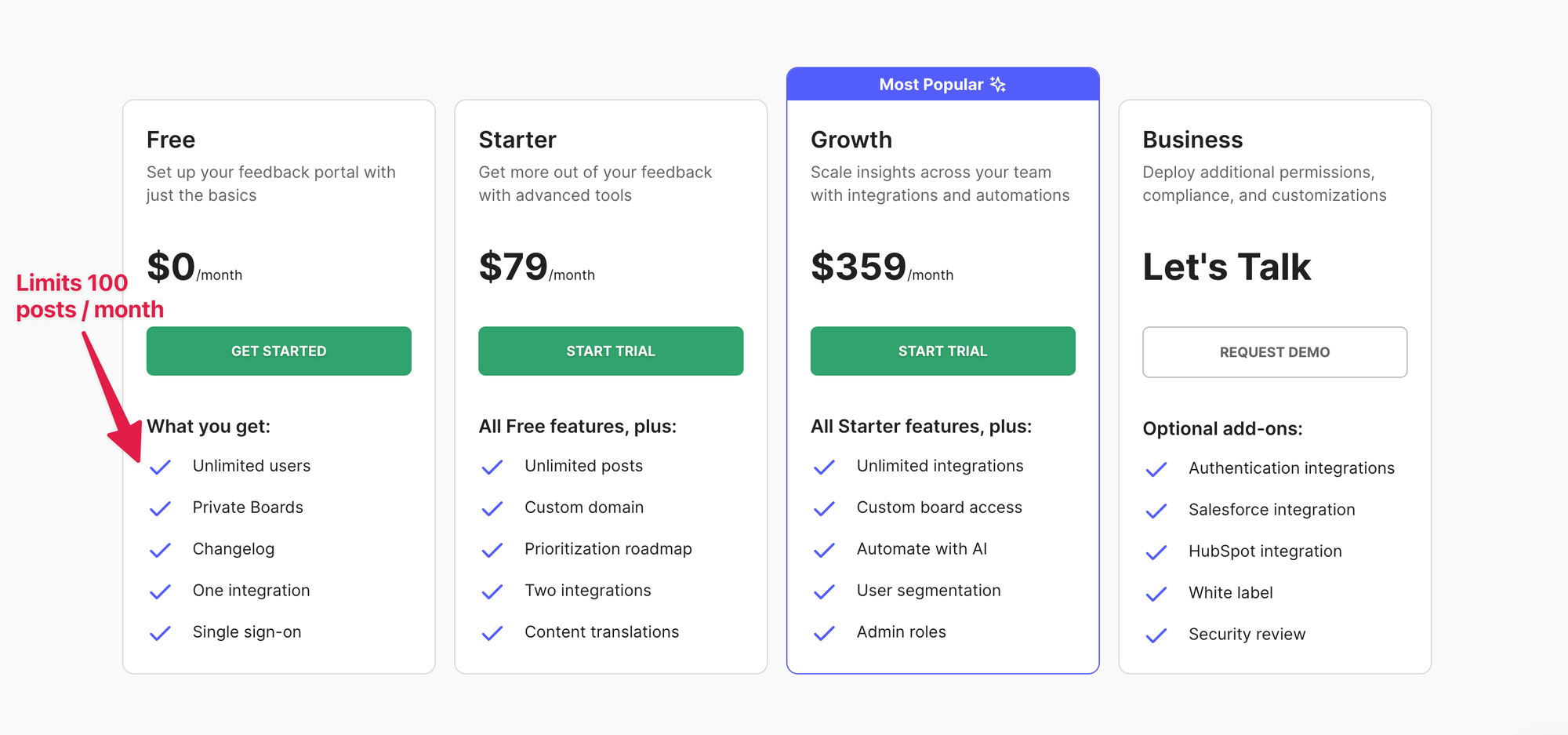
Task: Click the checkmark beside Salesforce integration
Action: [x=1156, y=511]
